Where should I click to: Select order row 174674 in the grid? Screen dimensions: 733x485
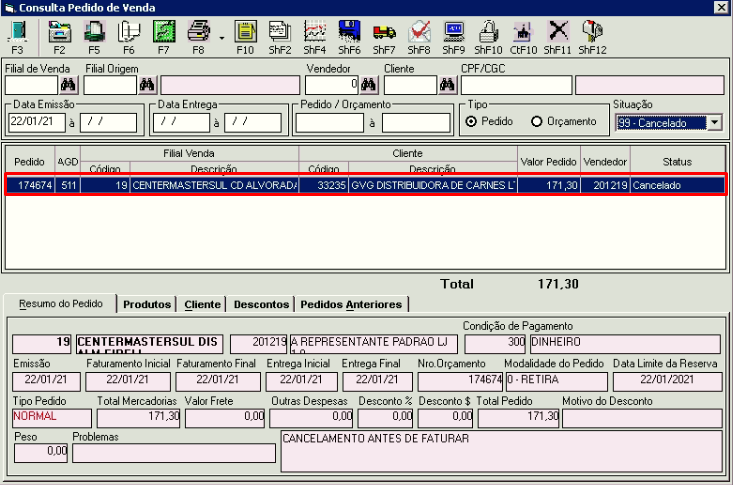[x=366, y=185]
